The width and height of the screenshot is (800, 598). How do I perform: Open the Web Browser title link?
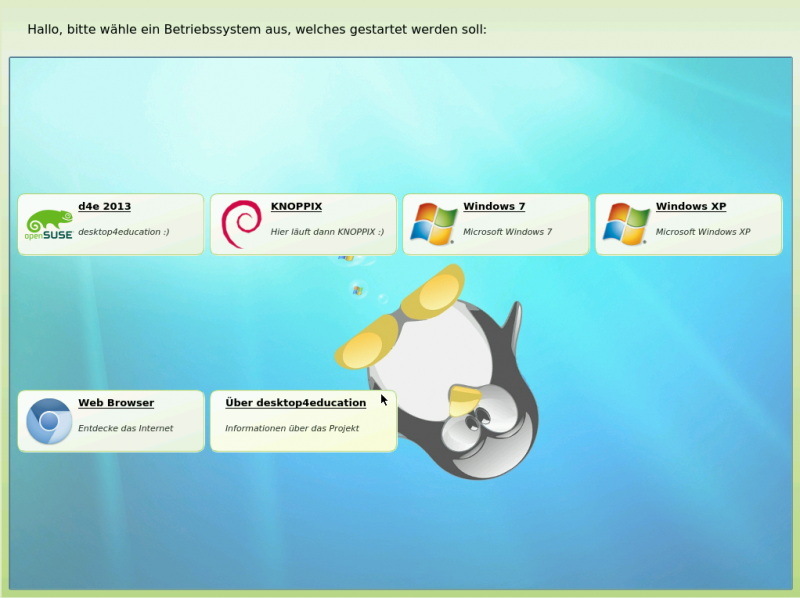tap(116, 403)
